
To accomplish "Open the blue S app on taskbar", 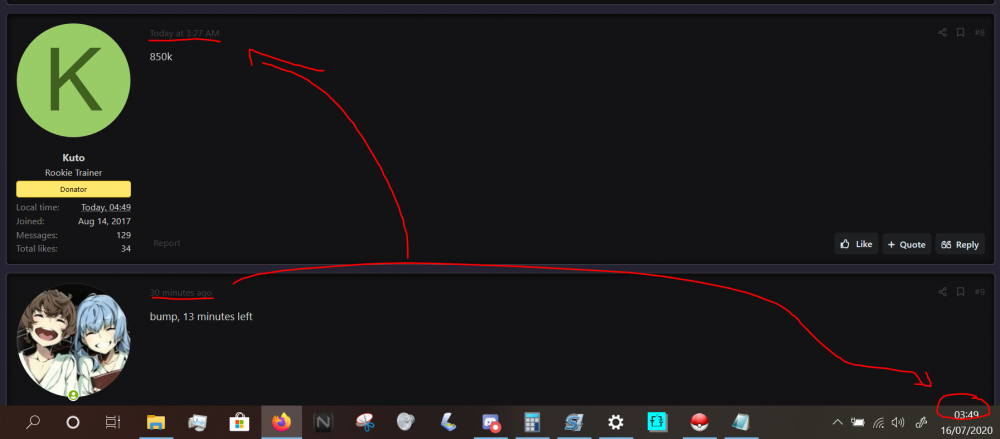I will (x=574, y=422).
